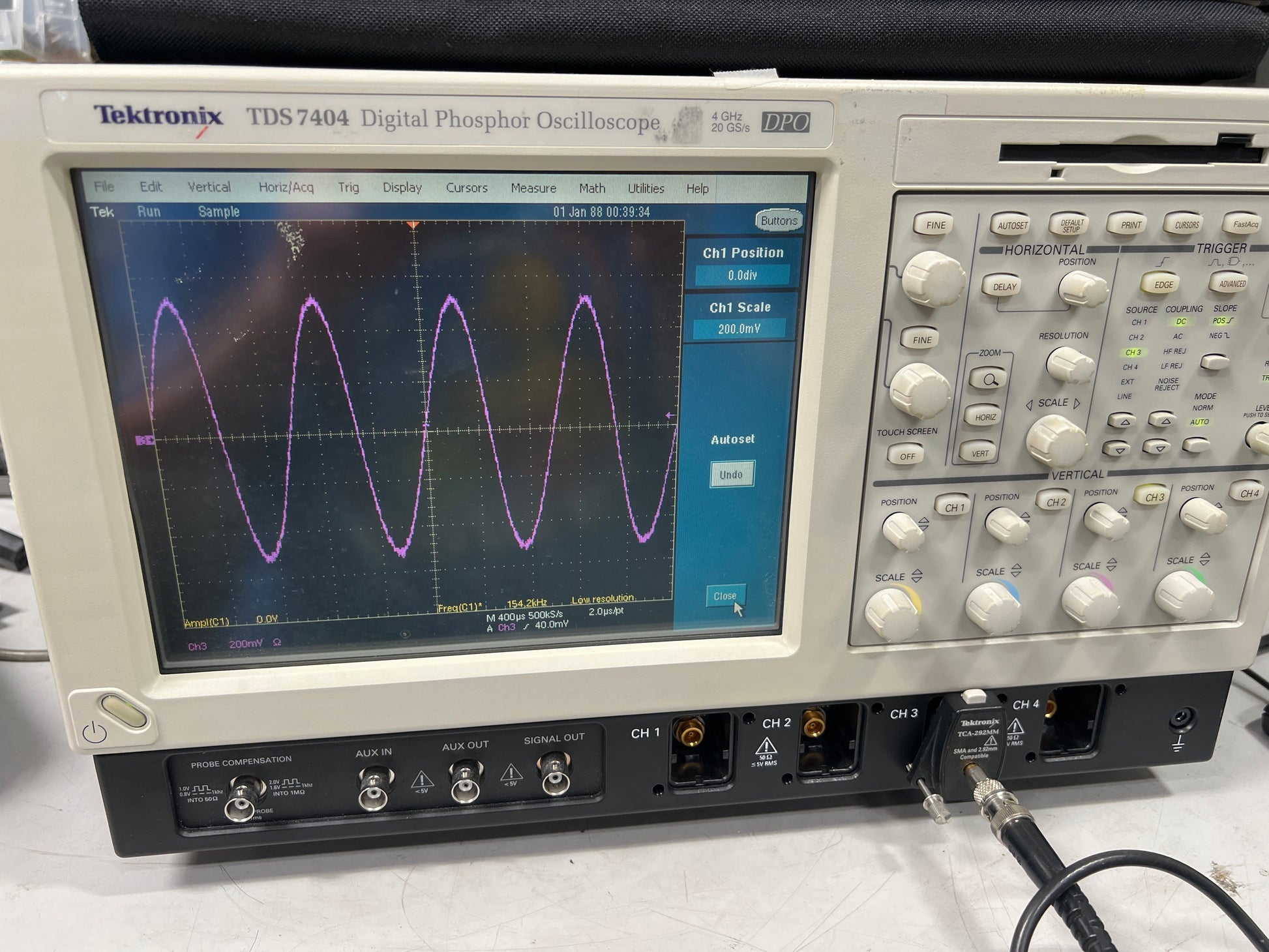Click the Ch3 200mV scale readout

coord(235,645)
